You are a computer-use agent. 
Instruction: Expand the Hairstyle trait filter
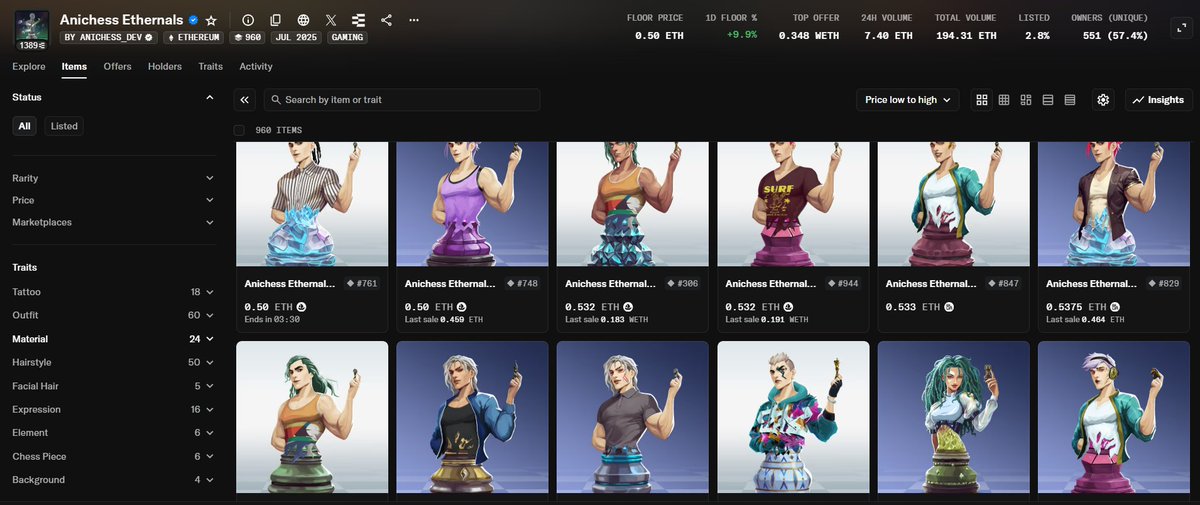click(114, 362)
